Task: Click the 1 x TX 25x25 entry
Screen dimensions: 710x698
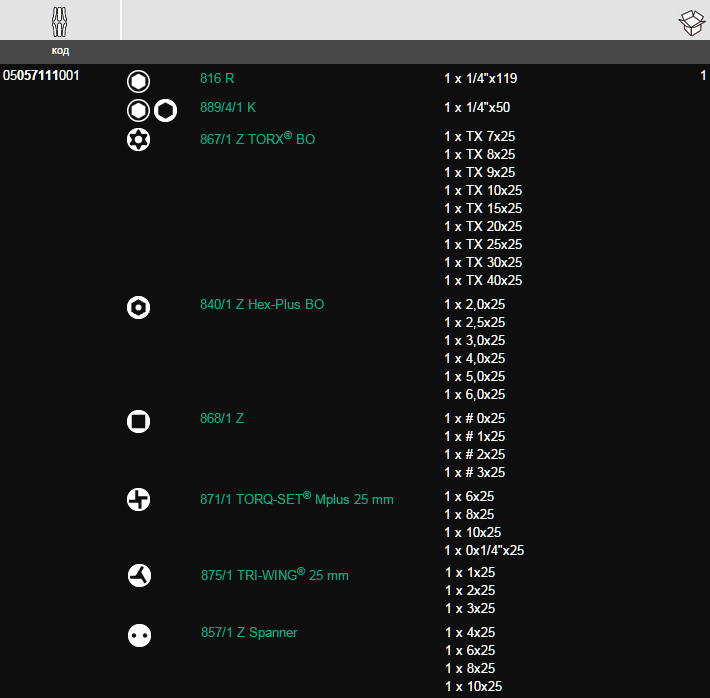Action: coord(483,245)
